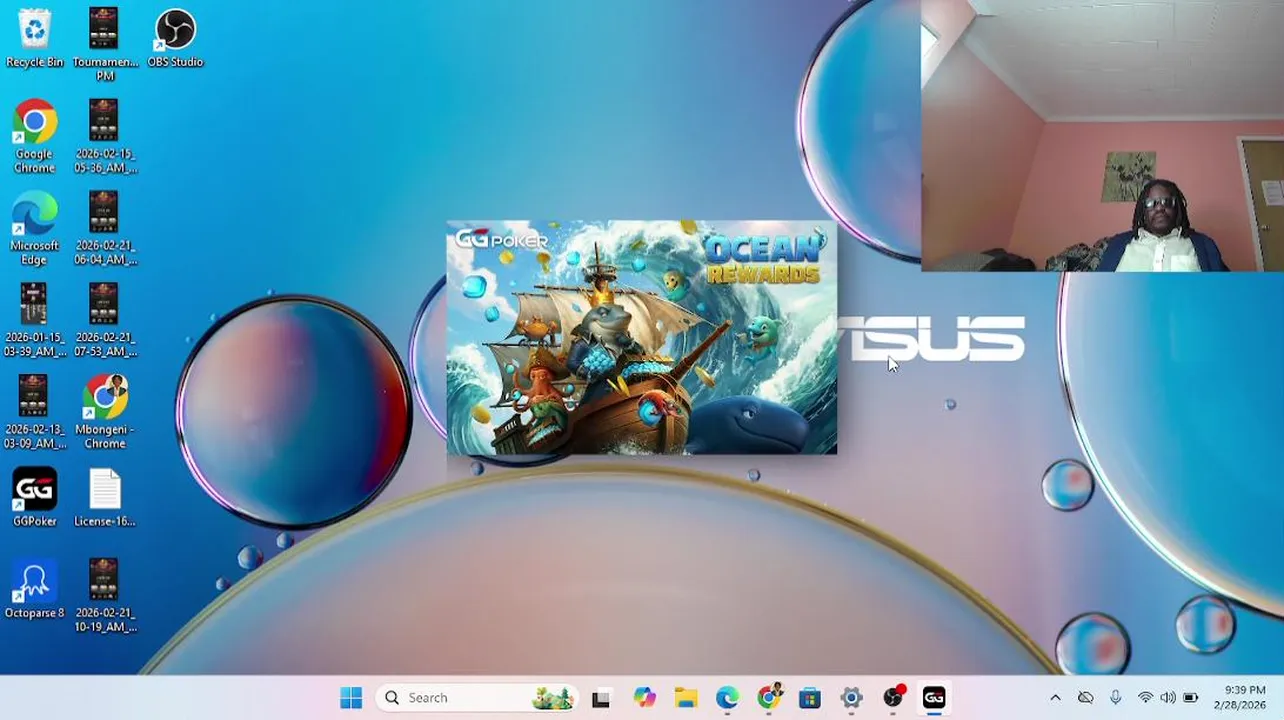Image resolution: width=1284 pixels, height=720 pixels.
Task: Switch to OBS Studio on the taskbar
Action: pyautogui.click(x=893, y=698)
